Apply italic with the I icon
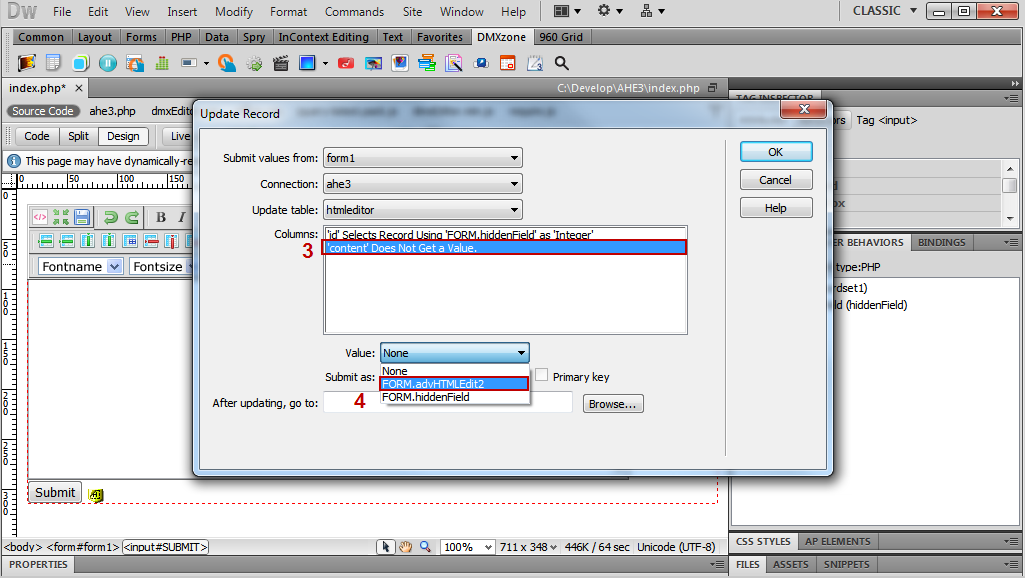The image size is (1025, 578). pyautogui.click(x=182, y=217)
